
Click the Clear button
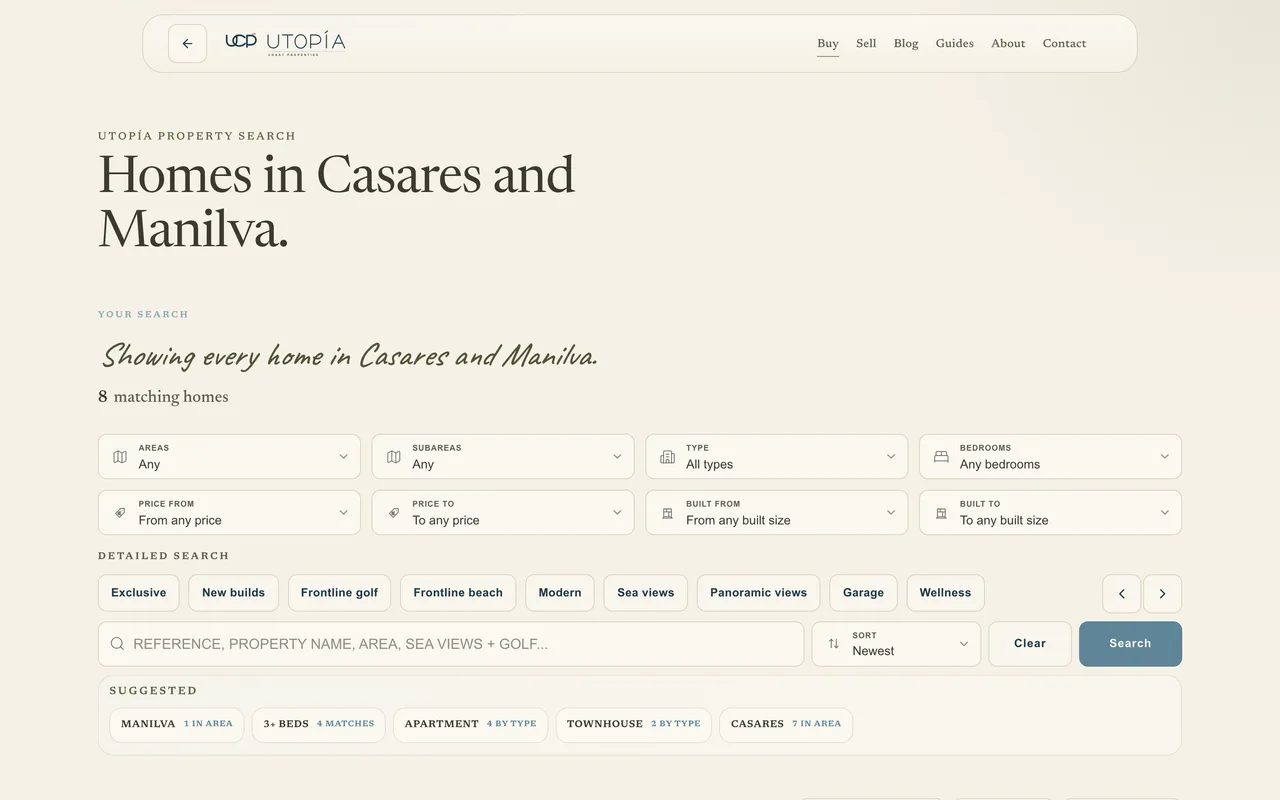[1030, 644]
